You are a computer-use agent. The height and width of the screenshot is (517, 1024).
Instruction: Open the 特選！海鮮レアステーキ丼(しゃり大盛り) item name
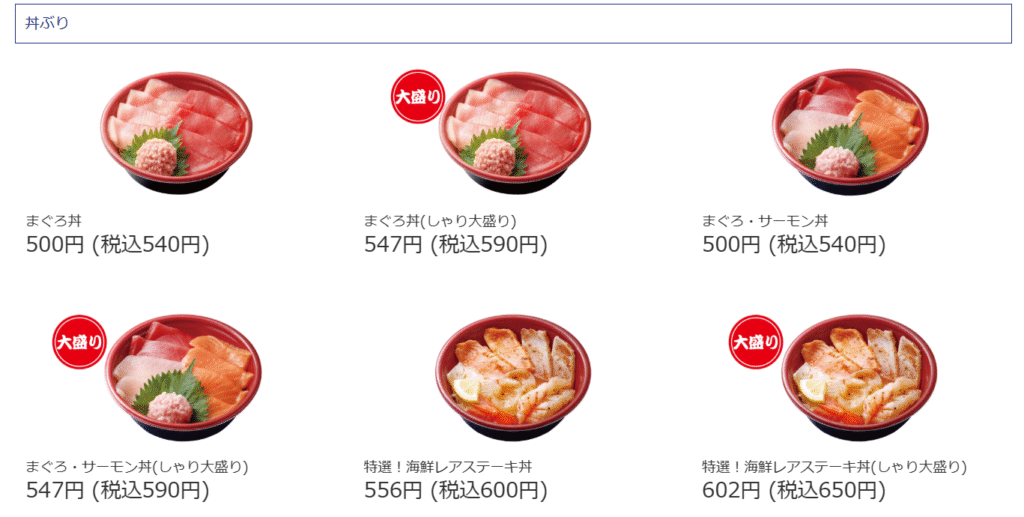[834, 466]
